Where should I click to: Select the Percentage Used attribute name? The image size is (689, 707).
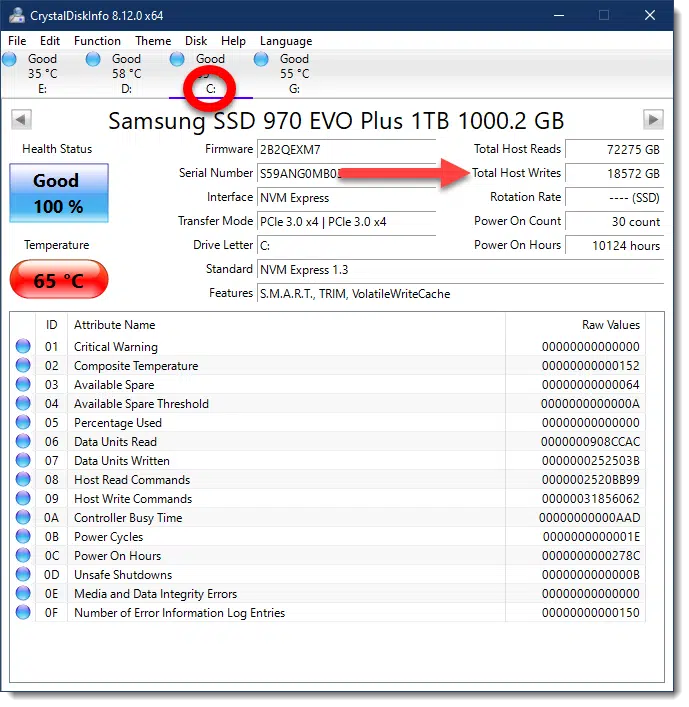click(x=118, y=422)
